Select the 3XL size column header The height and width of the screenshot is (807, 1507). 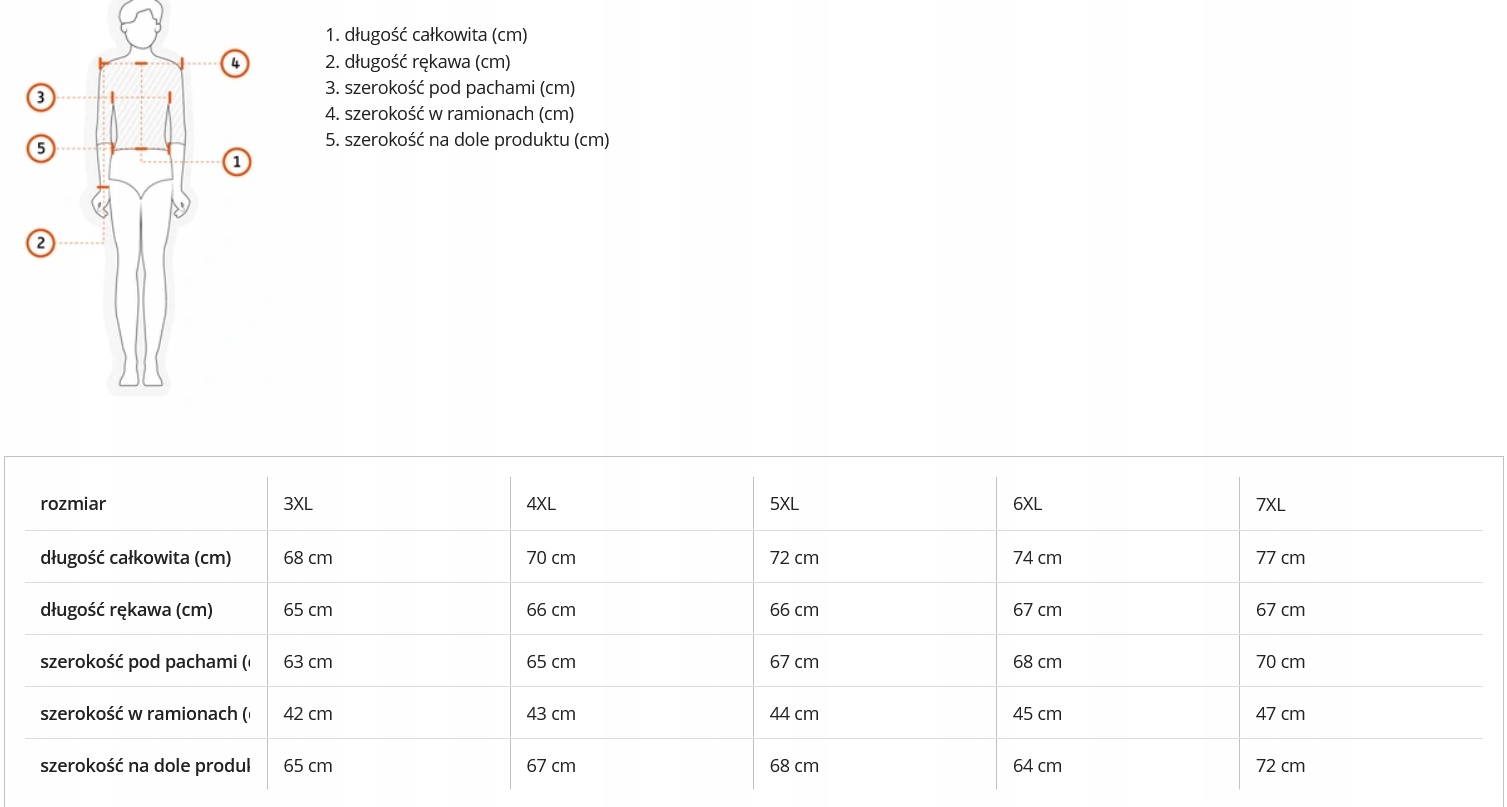[298, 504]
